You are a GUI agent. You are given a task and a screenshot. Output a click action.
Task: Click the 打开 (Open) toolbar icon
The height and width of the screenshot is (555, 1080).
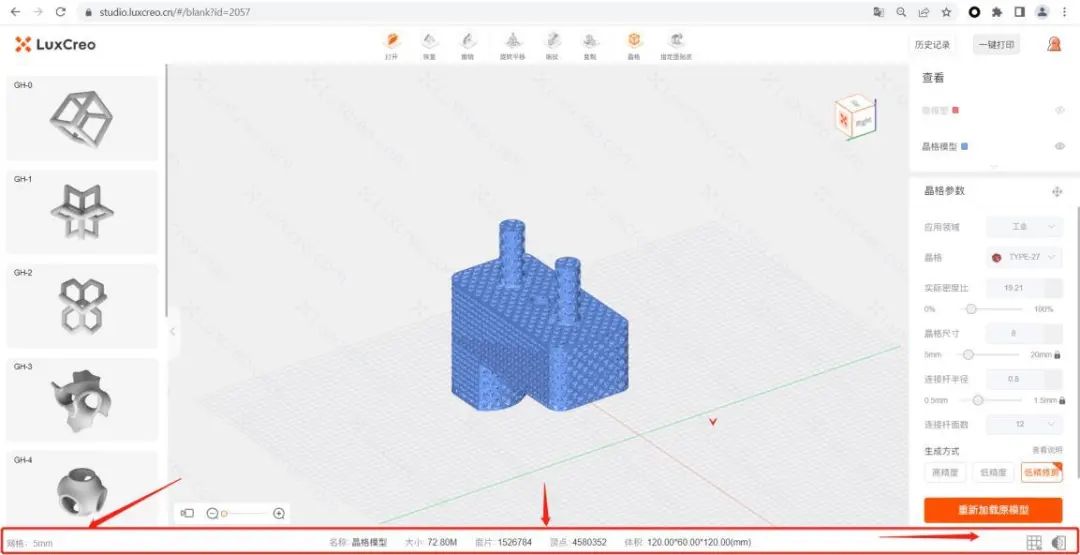[x=392, y=43]
